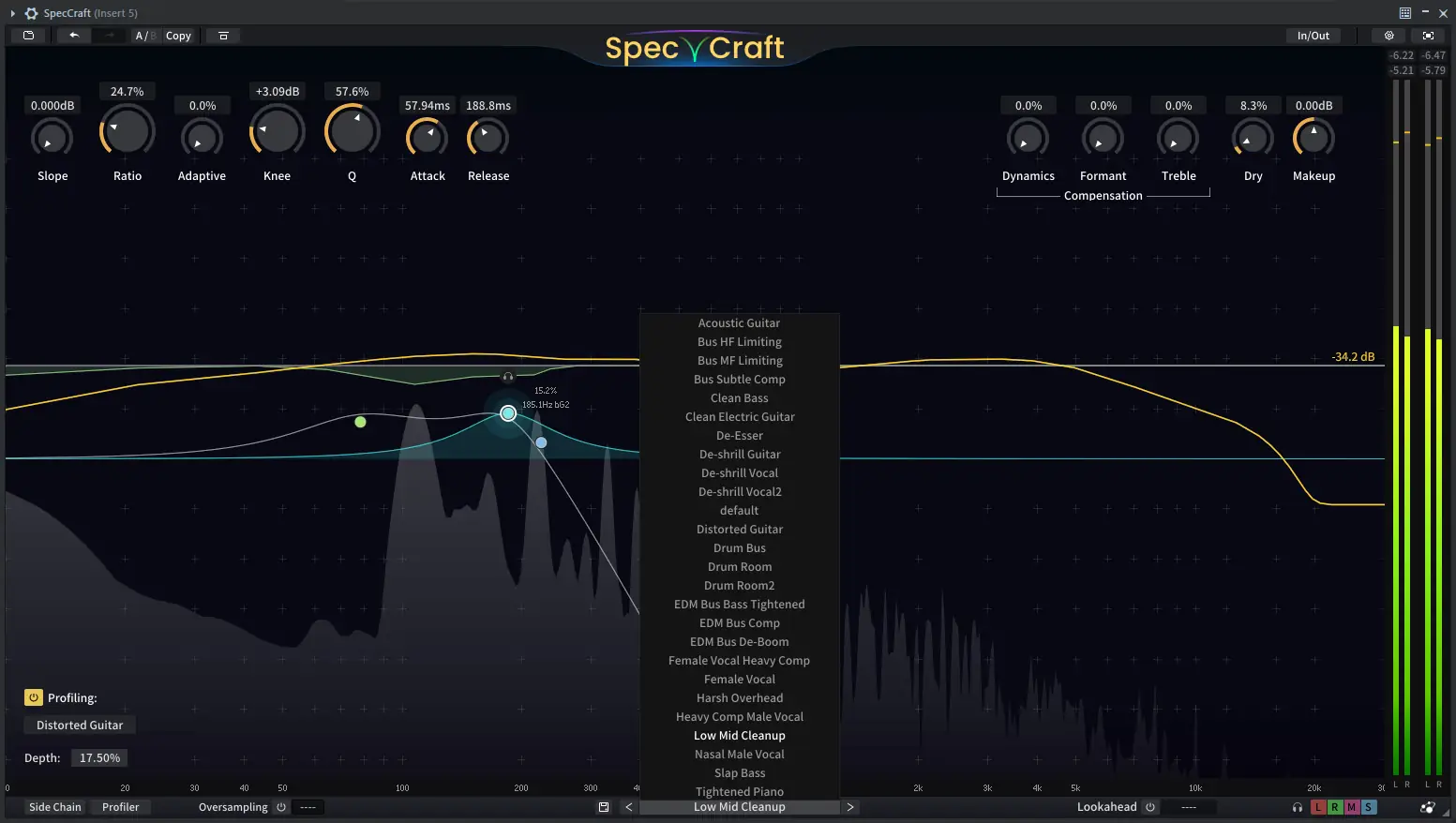Viewport: 1456px width, 823px height.
Task: Switch the A/B comparison state
Action: pyautogui.click(x=144, y=36)
